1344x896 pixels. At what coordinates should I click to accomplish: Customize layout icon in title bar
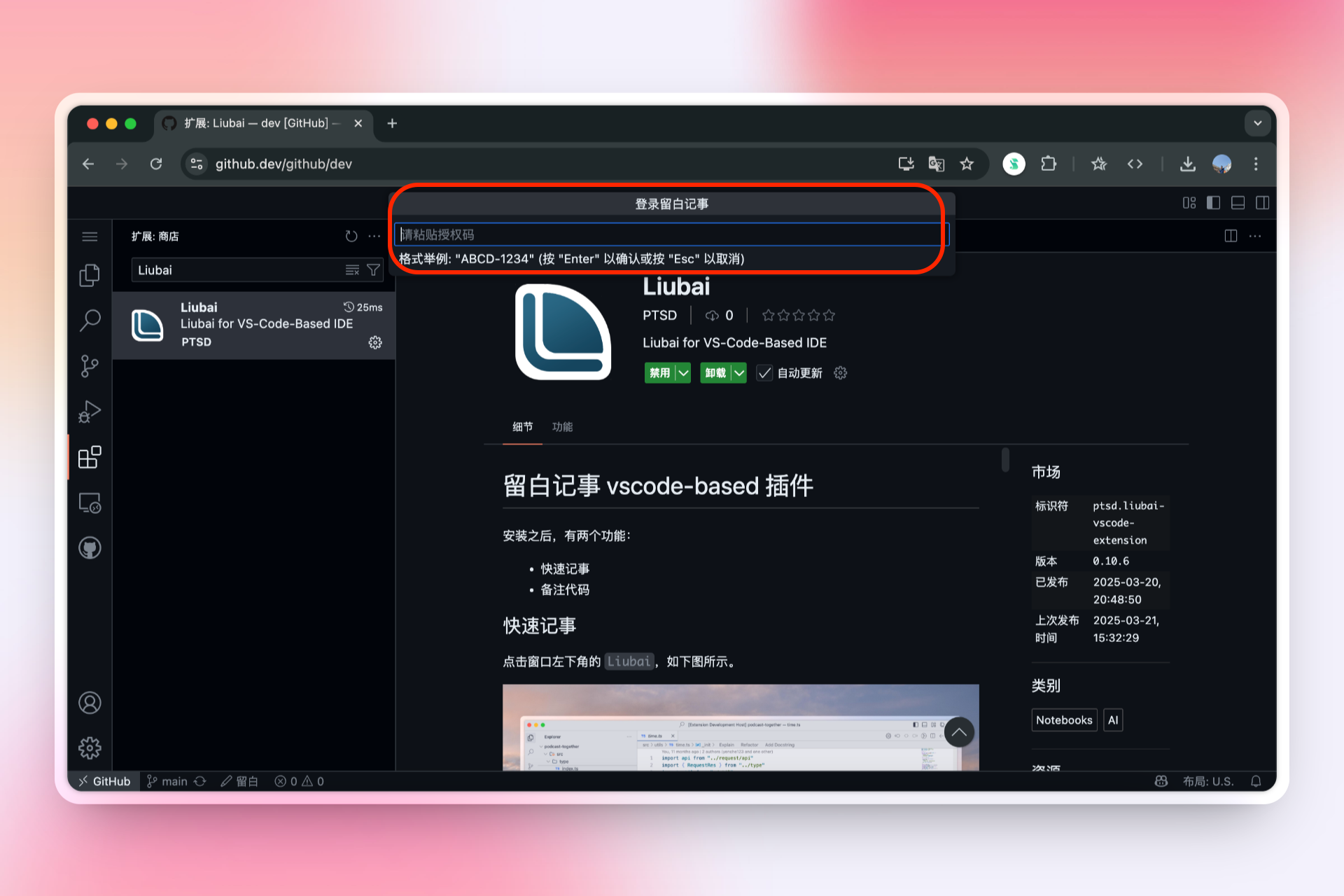pos(1189,203)
